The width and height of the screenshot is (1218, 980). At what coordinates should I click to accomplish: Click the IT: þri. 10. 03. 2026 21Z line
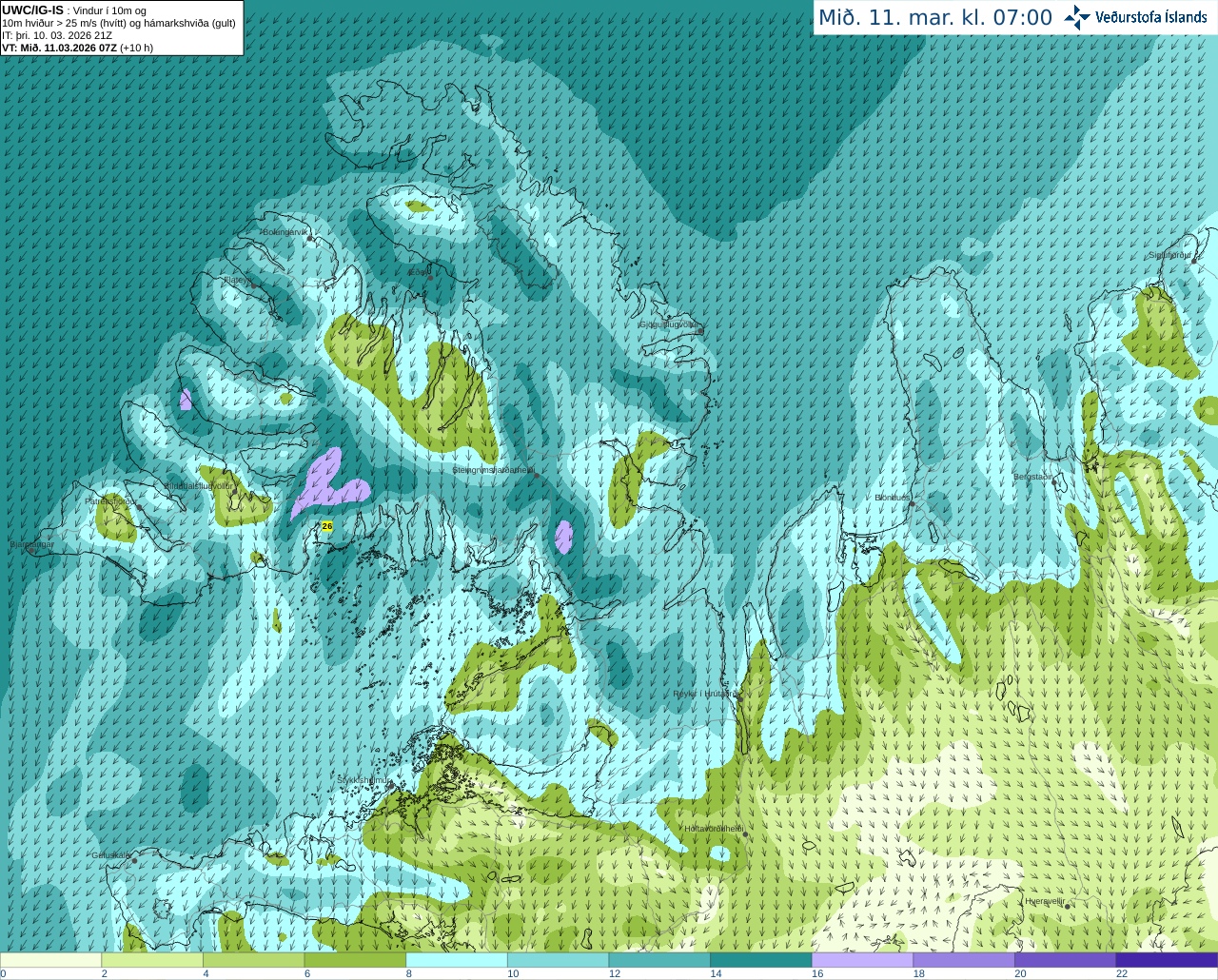tap(57, 35)
